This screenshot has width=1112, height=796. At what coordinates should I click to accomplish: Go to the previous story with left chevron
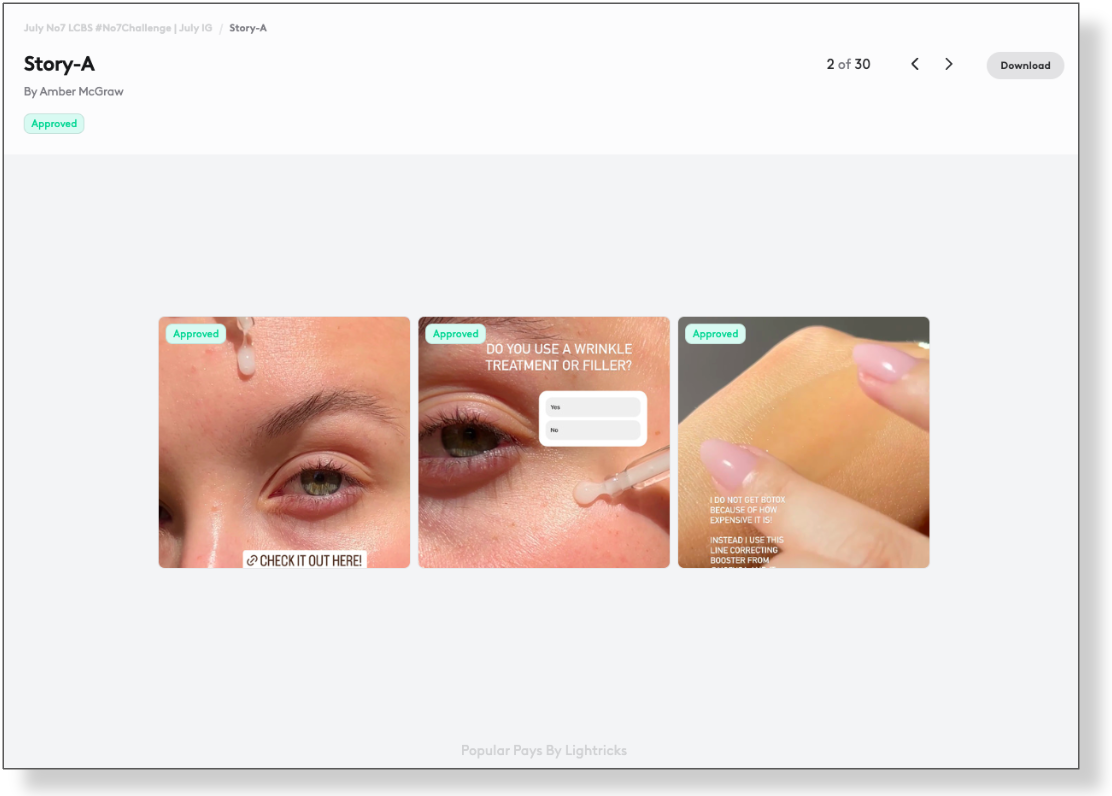coord(914,64)
